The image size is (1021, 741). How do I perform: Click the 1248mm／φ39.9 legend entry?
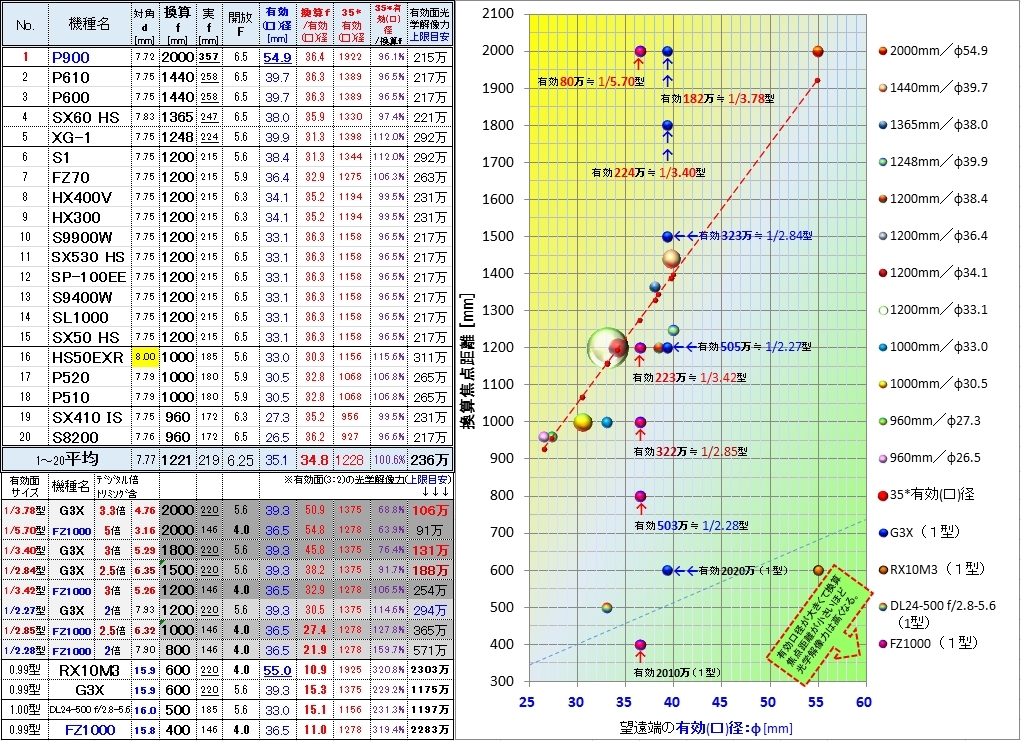932,161
